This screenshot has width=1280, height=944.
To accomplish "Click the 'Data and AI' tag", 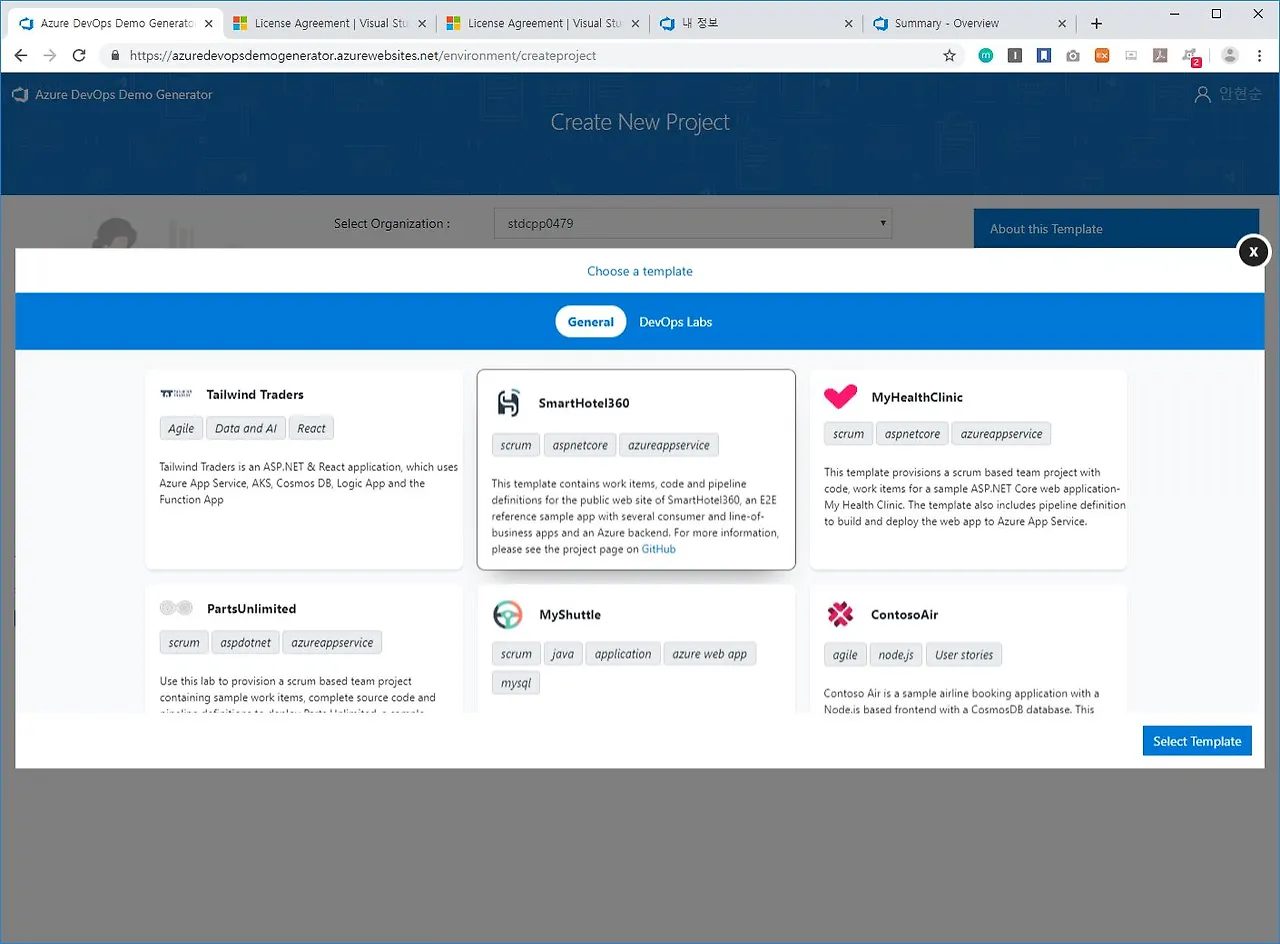I will coord(246,428).
